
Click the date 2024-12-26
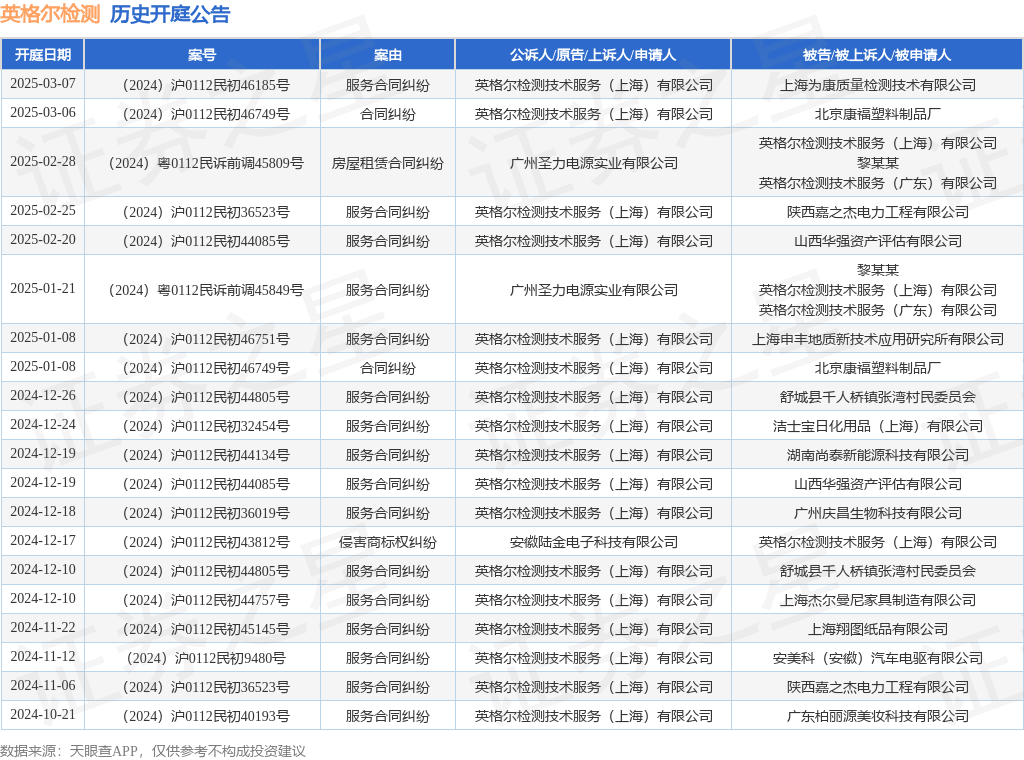click(x=43, y=396)
